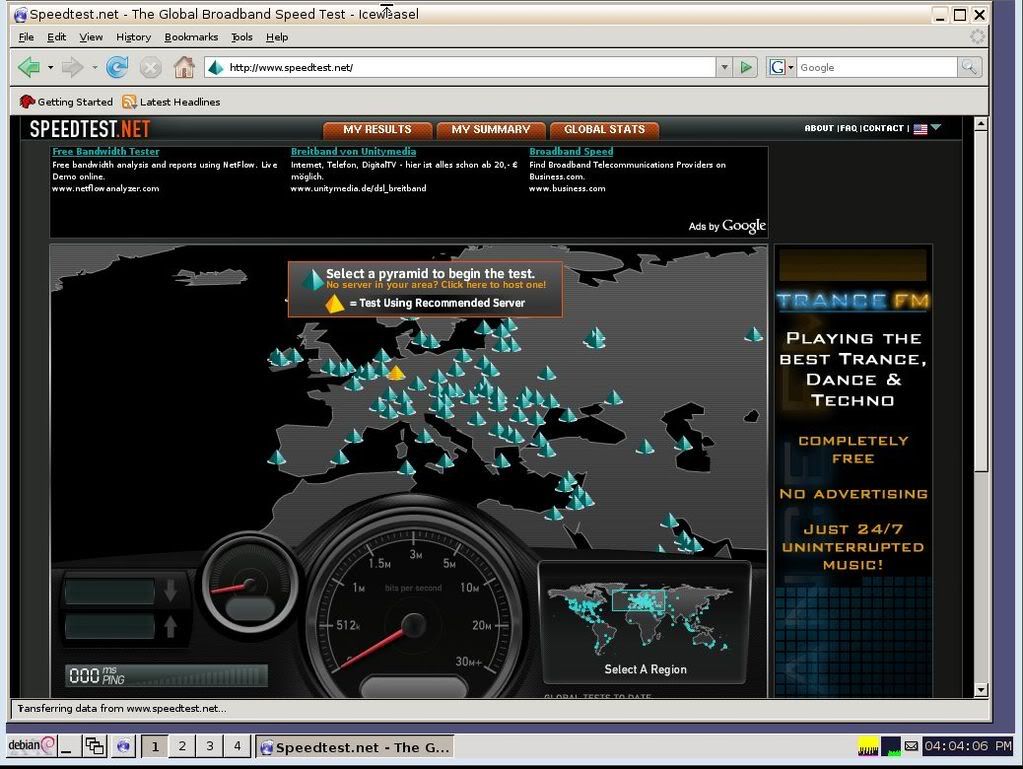The height and width of the screenshot is (769, 1023).
Task: Click the page scrollbar up arrow
Action: [981, 124]
